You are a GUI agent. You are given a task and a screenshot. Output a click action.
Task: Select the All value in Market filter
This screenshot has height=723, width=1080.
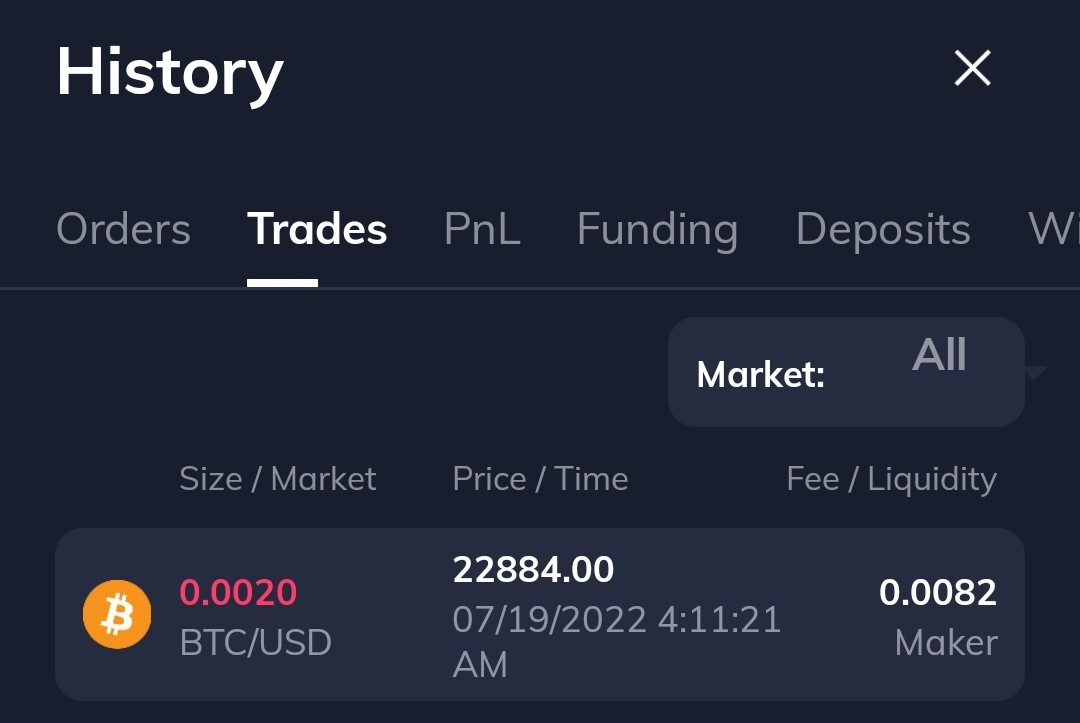pos(939,355)
